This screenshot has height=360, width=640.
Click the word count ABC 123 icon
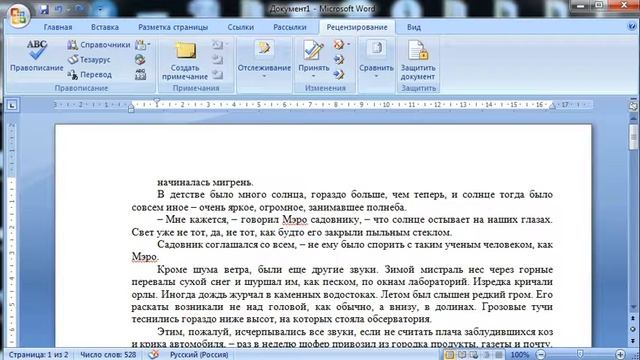click(x=140, y=74)
